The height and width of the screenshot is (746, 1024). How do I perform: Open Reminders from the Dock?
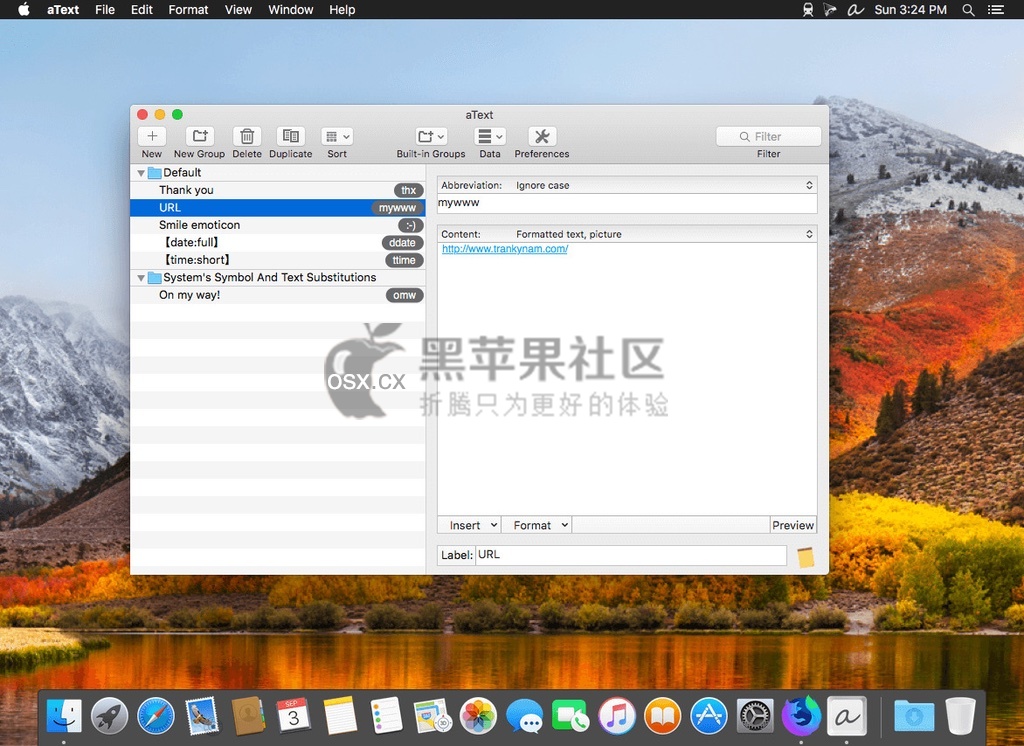click(x=386, y=716)
